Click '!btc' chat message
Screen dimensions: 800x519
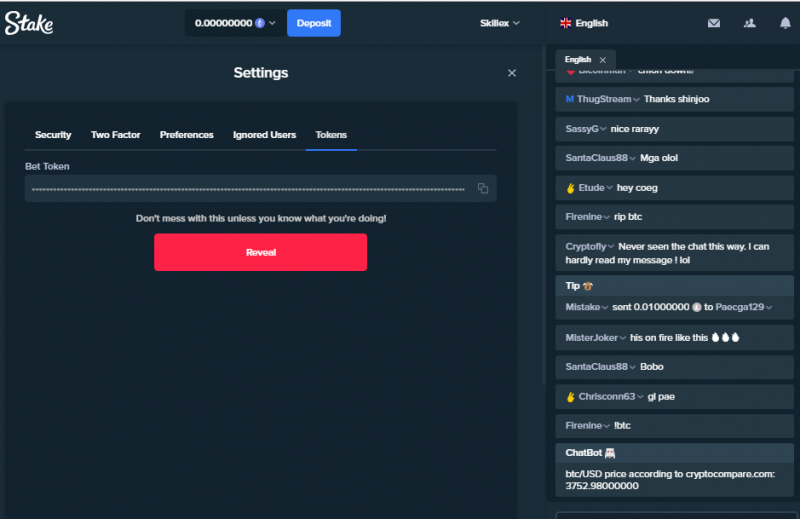click(622, 426)
